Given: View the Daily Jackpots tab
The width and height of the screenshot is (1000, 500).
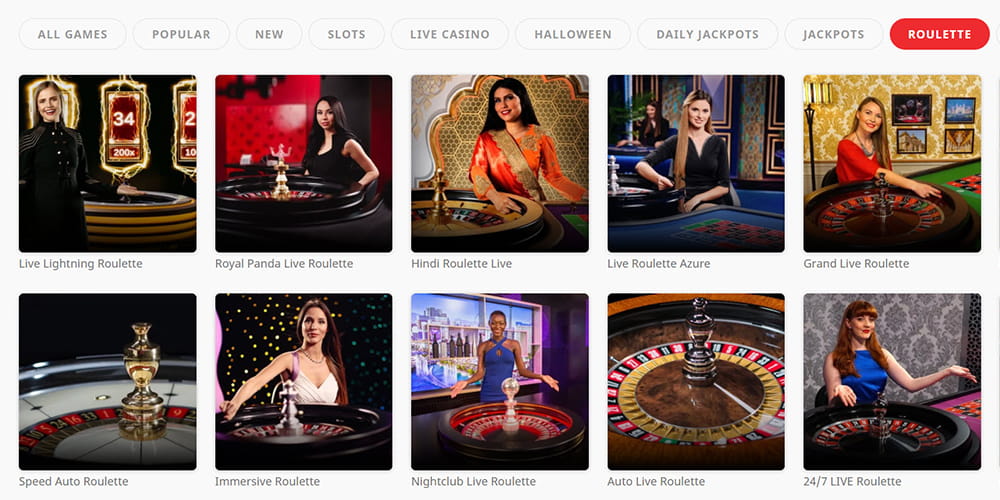Looking at the screenshot, I should coord(708,34).
